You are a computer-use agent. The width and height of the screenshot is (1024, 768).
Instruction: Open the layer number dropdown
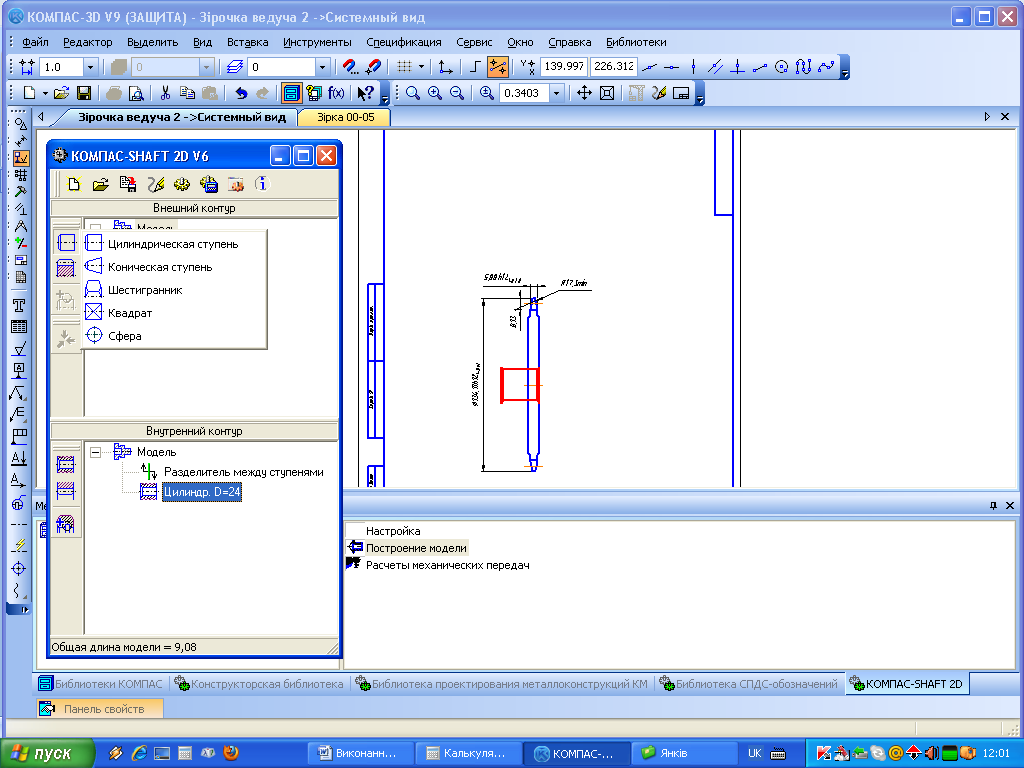[322, 67]
